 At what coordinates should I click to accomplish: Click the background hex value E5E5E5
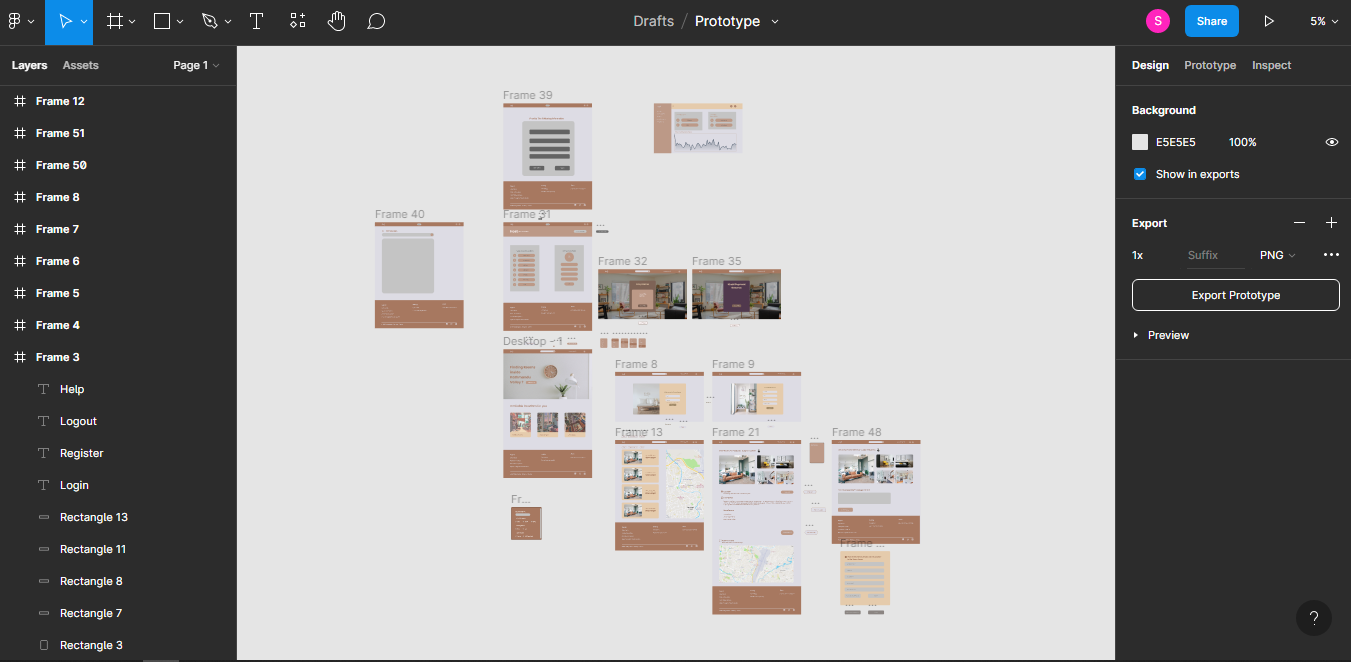point(1176,142)
